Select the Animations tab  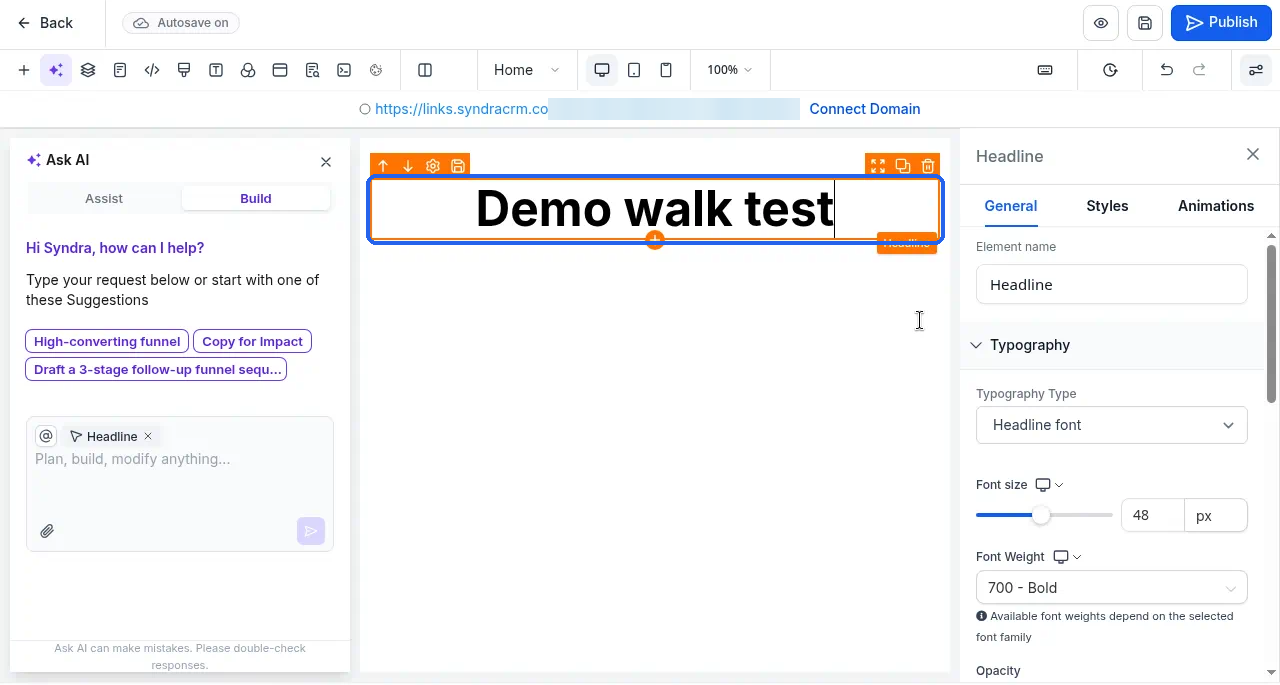1215,206
